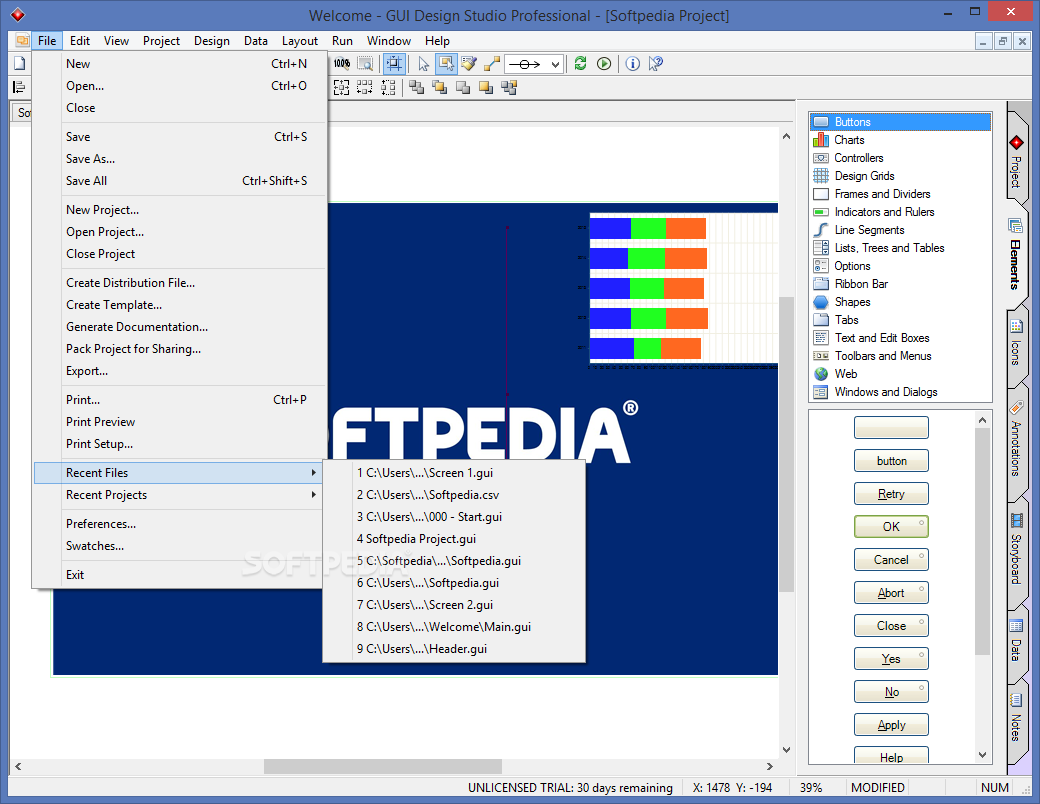Pick the blank button element
Image resolution: width=1040 pixels, height=804 pixels.
point(891,428)
